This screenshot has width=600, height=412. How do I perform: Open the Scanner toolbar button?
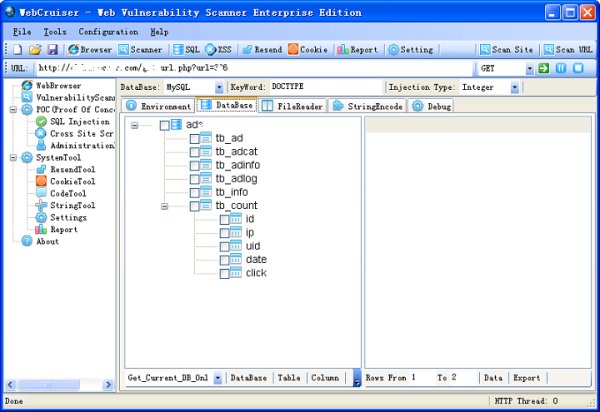[x=140, y=49]
